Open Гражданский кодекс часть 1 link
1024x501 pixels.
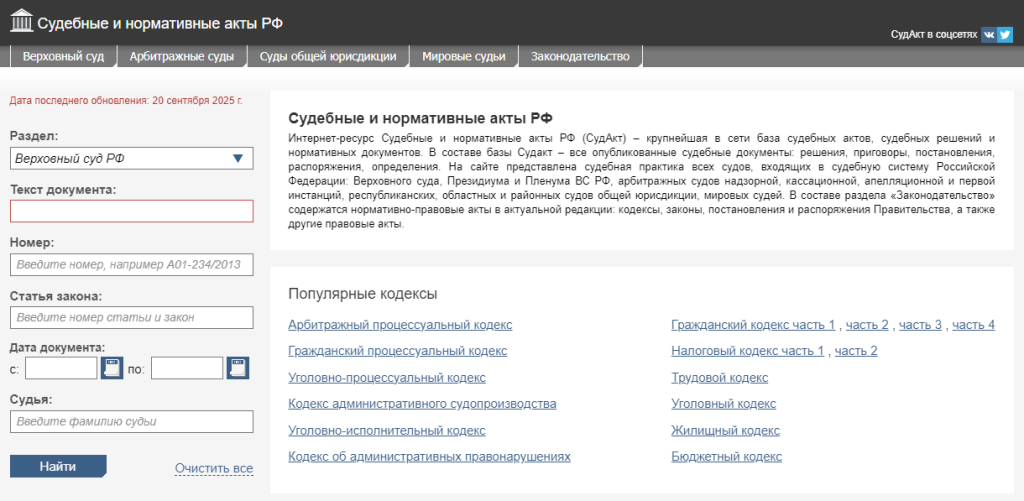click(x=752, y=325)
